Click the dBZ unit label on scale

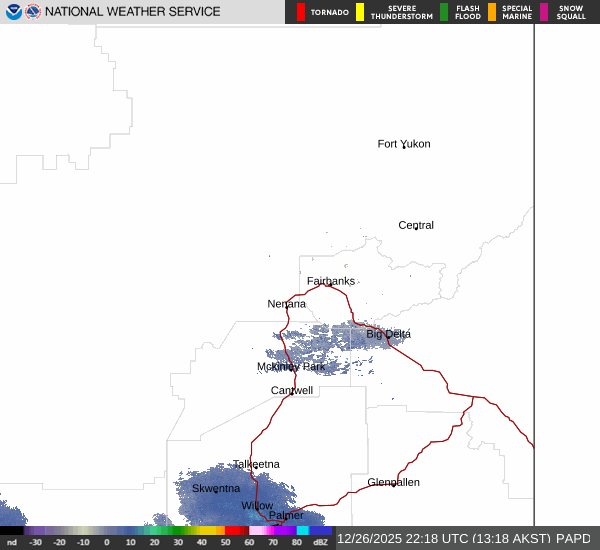pos(320,542)
